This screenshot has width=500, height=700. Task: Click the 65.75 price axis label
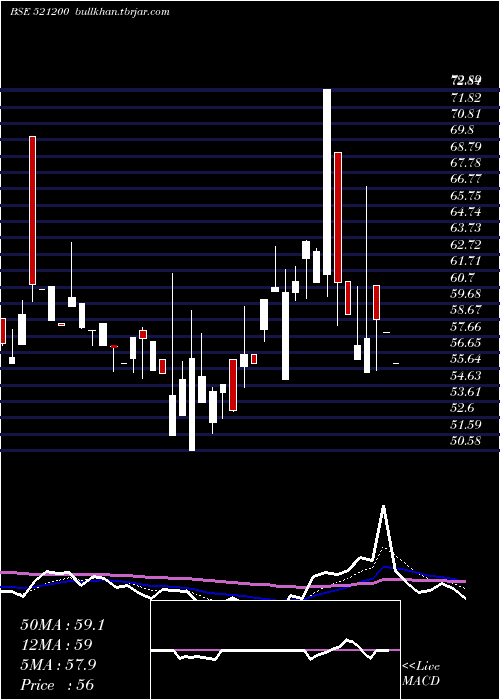466,196
